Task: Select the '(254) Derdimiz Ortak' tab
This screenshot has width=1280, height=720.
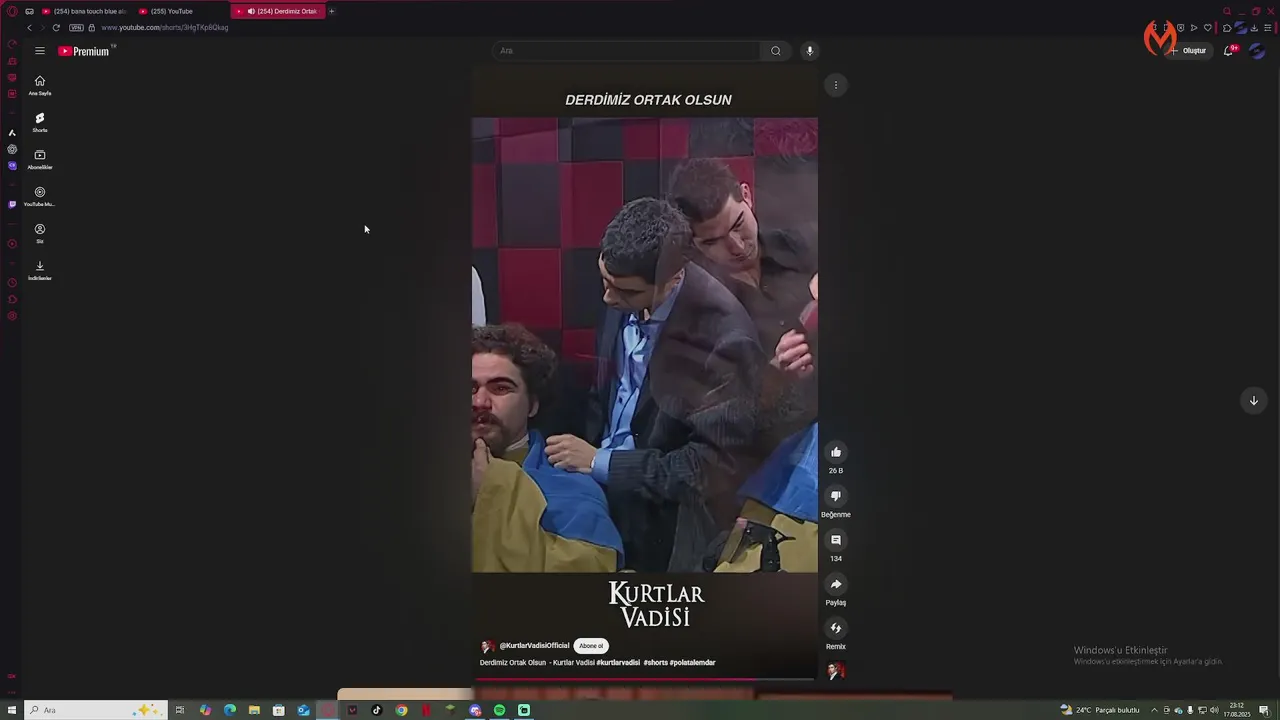Action: [x=278, y=11]
